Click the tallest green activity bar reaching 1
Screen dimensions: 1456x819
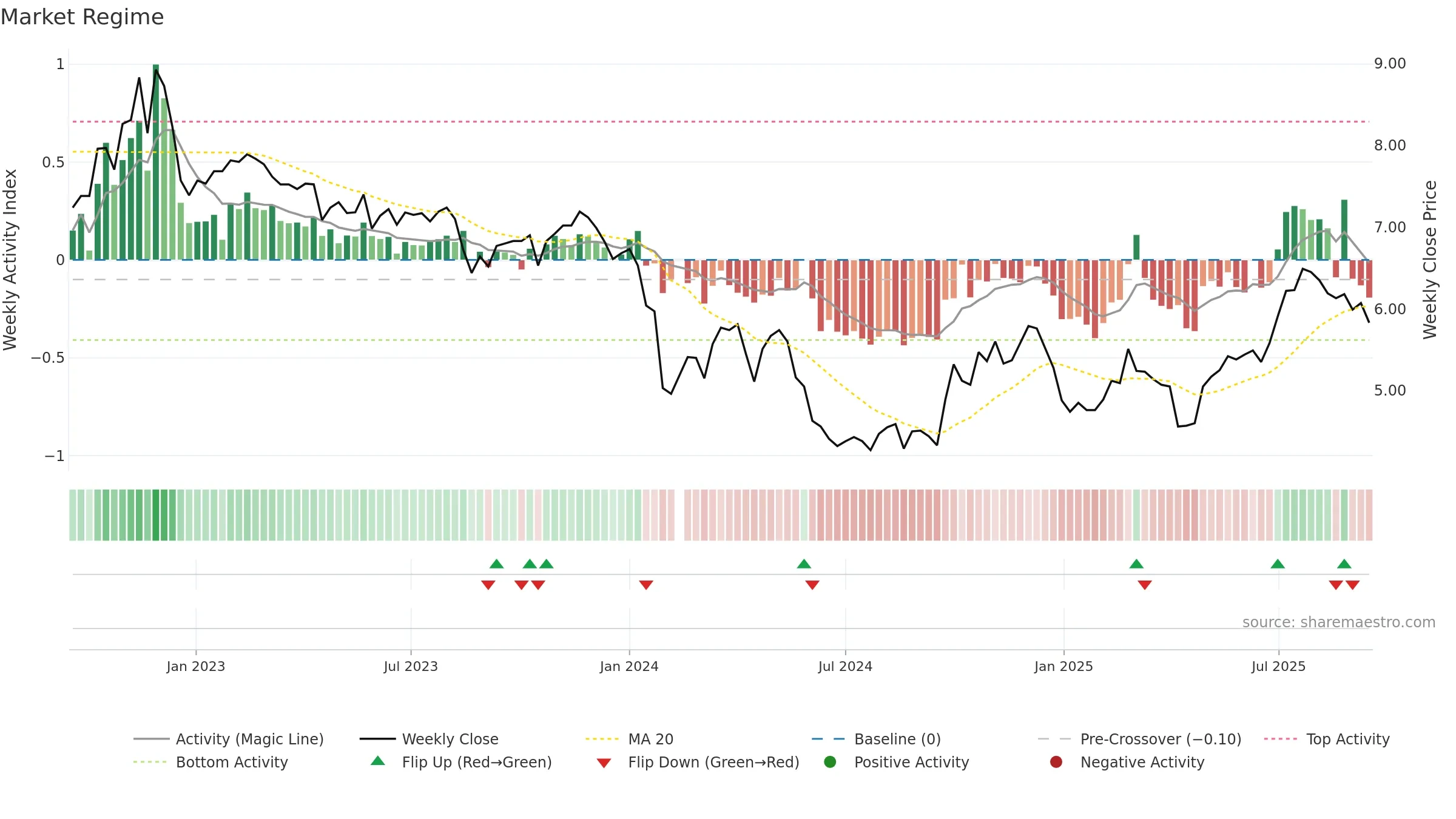tap(156, 162)
